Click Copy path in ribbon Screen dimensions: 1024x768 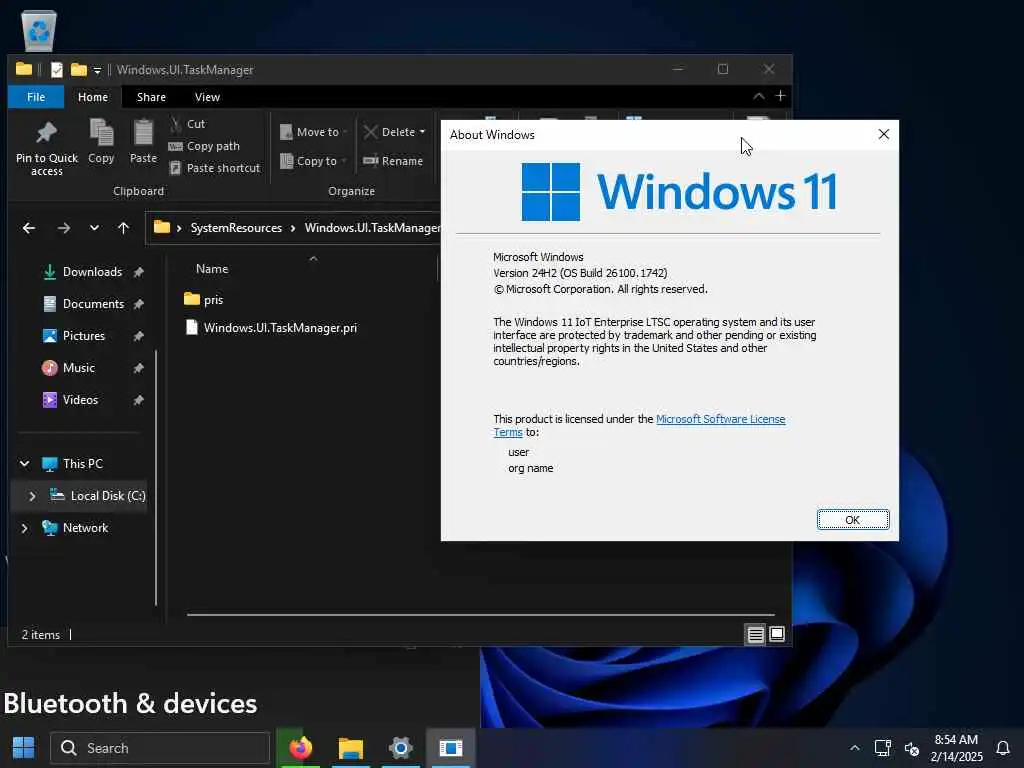click(x=204, y=146)
